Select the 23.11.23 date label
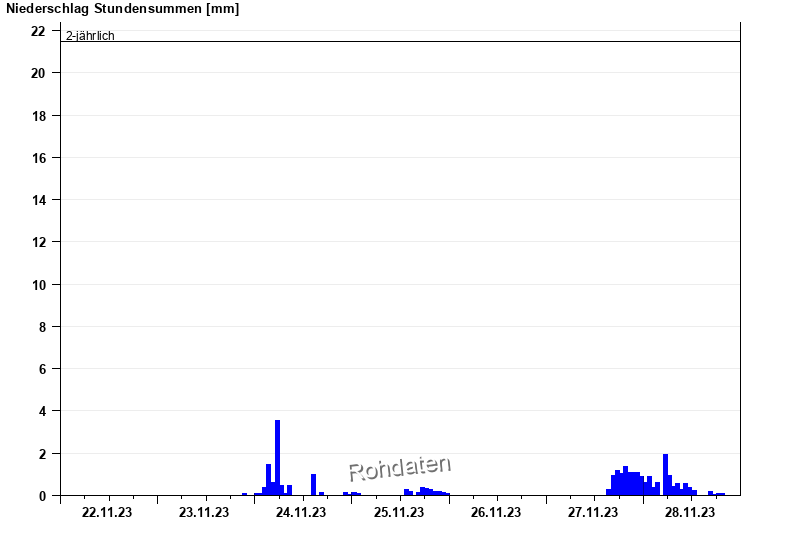800x550 pixels. [x=204, y=513]
